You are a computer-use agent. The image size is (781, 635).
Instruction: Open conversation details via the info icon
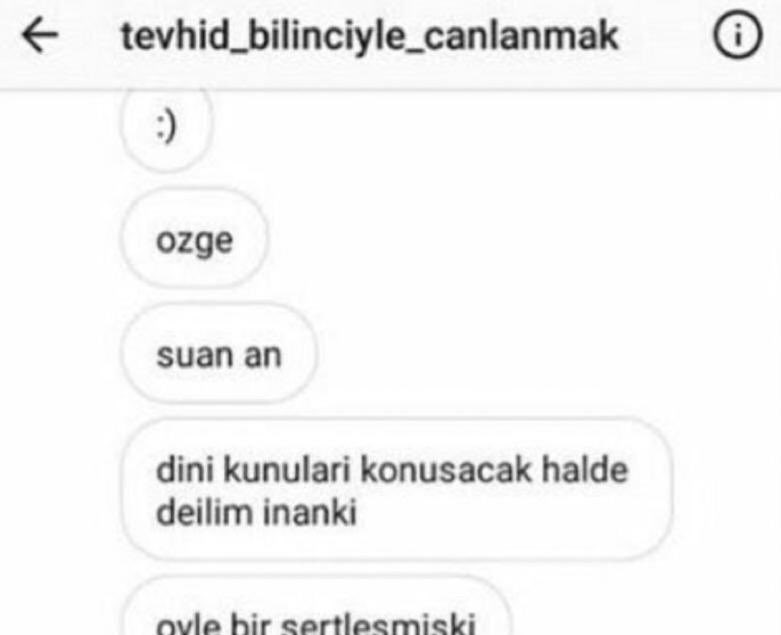click(x=738, y=36)
